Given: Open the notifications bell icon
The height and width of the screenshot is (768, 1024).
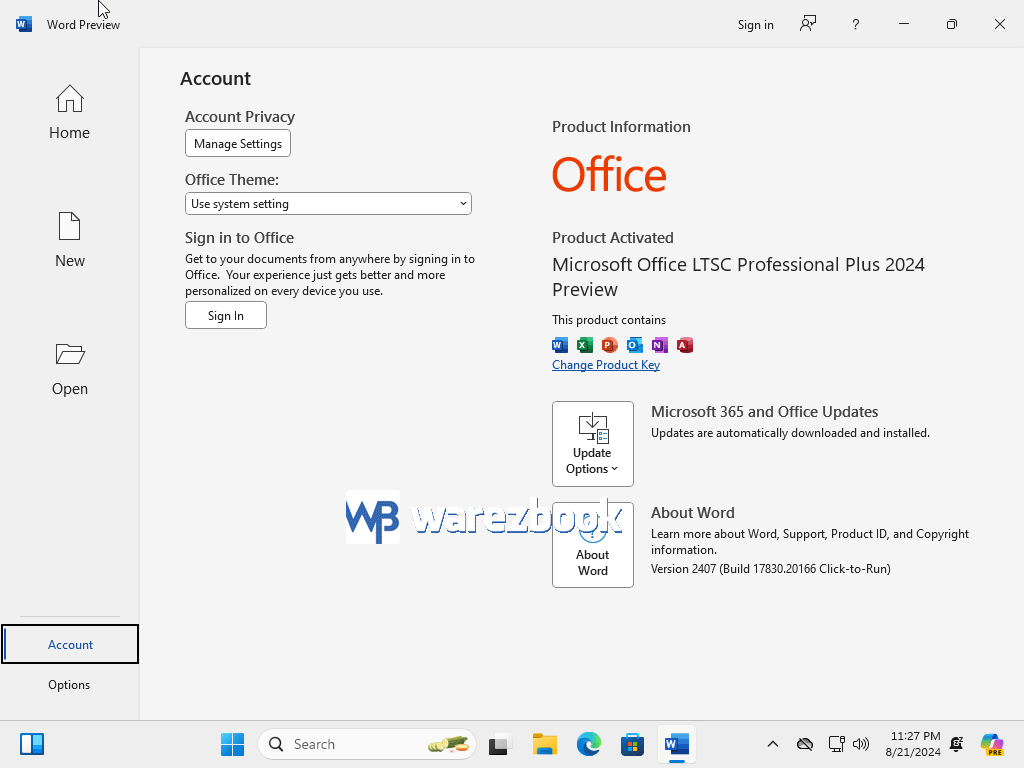Looking at the screenshot, I should (x=957, y=744).
